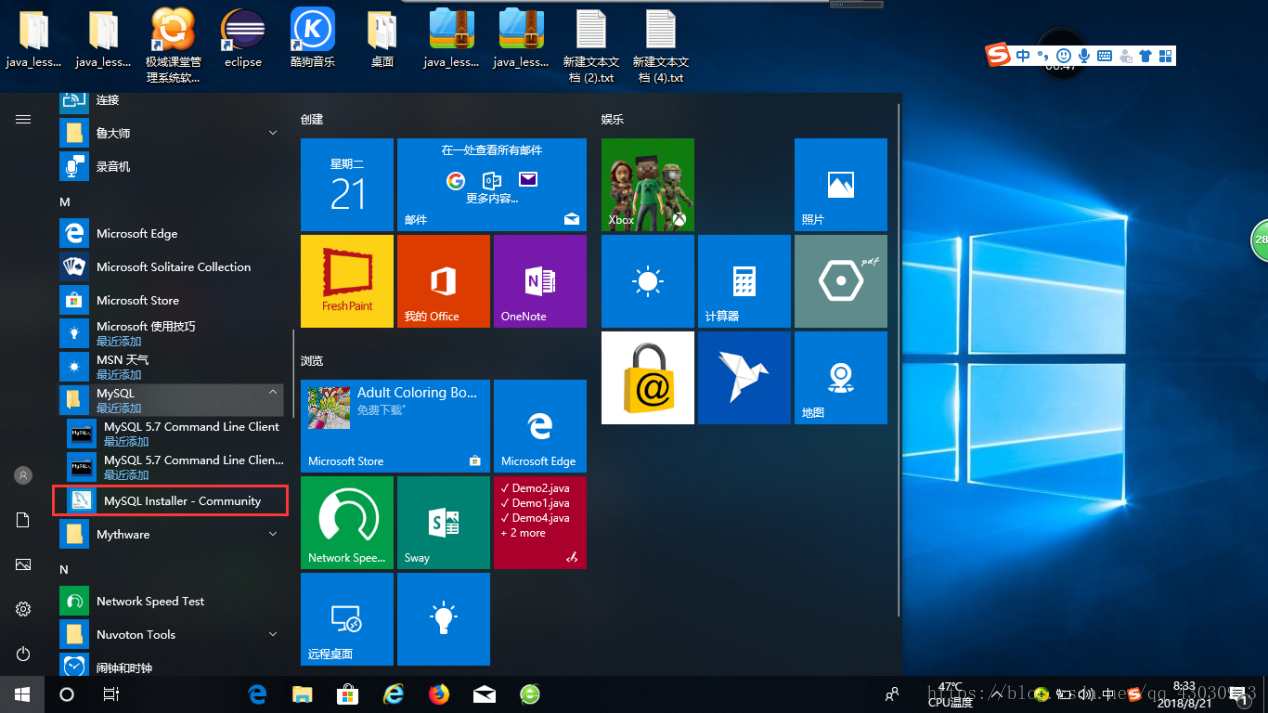Jump via letter N header
Screen dimensions: 1268x713
click(x=65, y=570)
